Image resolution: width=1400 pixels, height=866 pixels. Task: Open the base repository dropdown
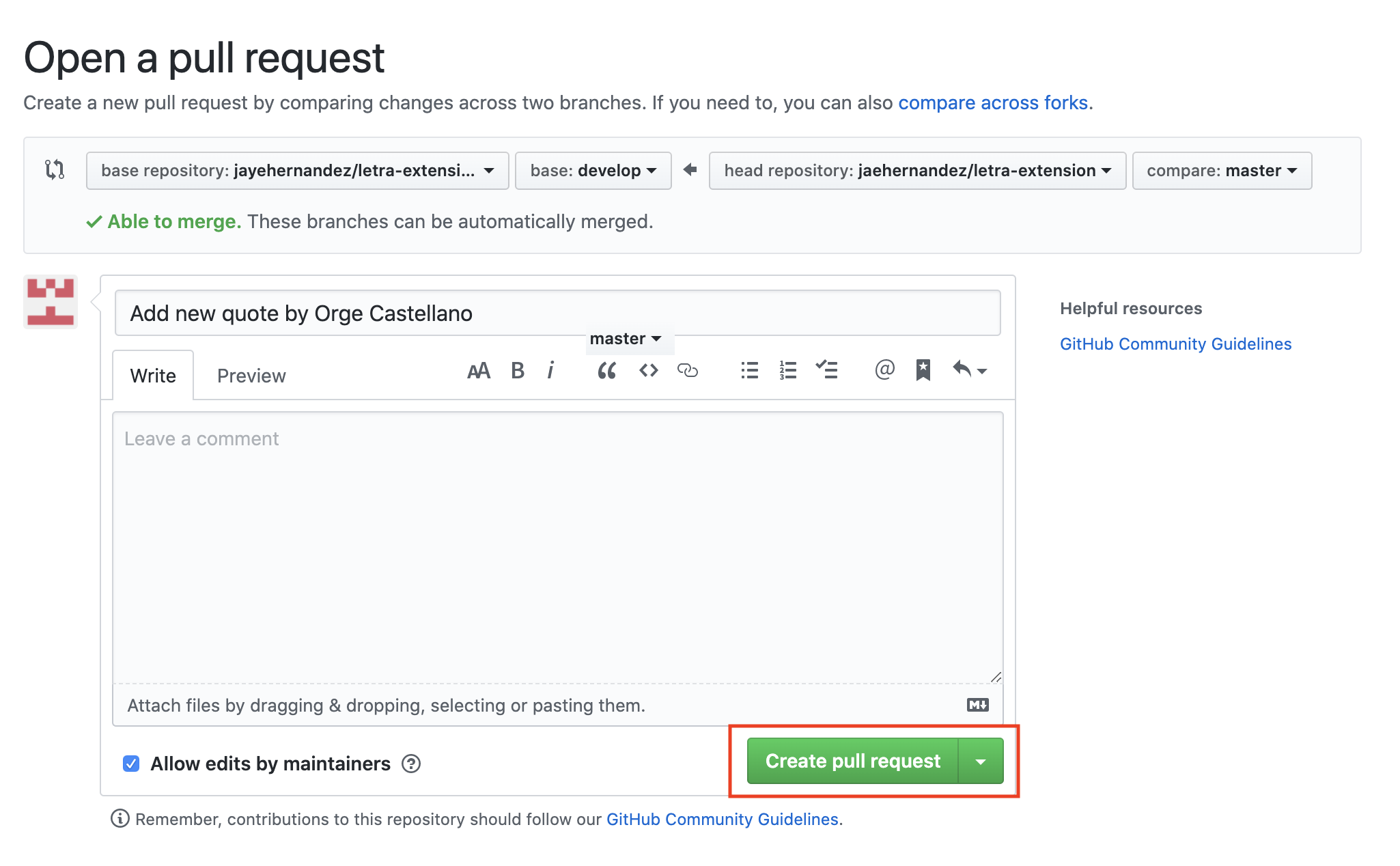(297, 171)
